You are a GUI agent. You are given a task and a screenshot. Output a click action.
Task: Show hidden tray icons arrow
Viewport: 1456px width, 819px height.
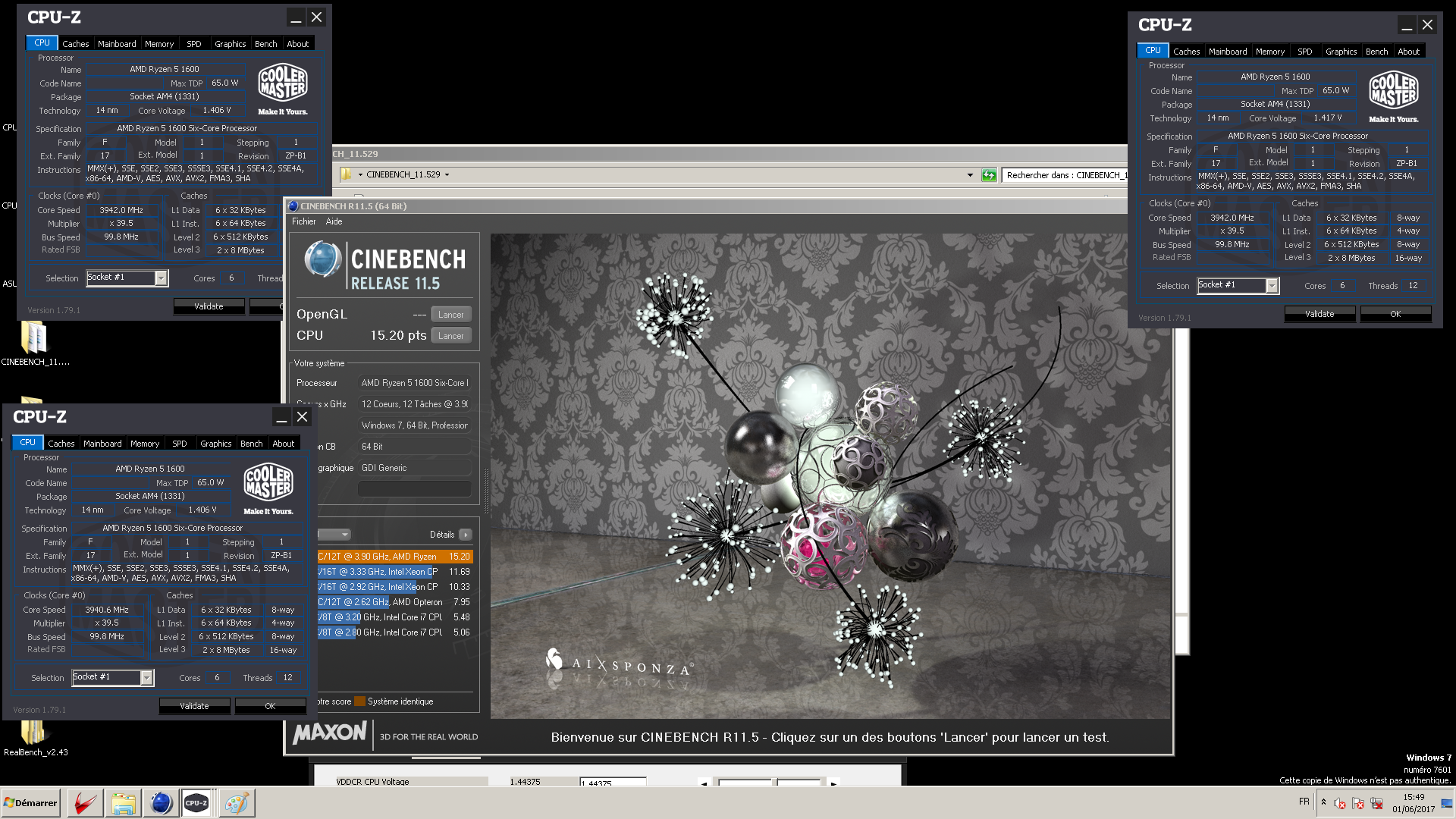point(1323,802)
